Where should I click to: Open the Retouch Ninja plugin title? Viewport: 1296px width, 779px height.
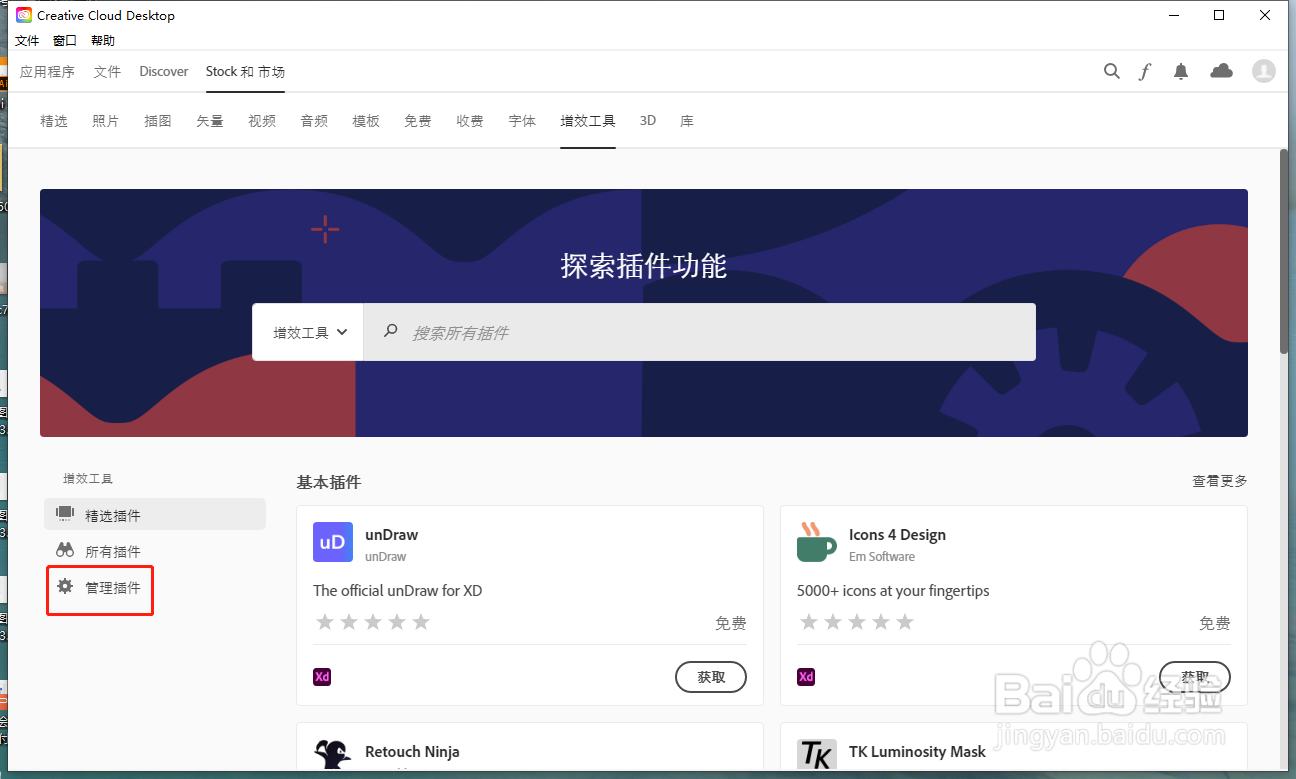click(412, 752)
